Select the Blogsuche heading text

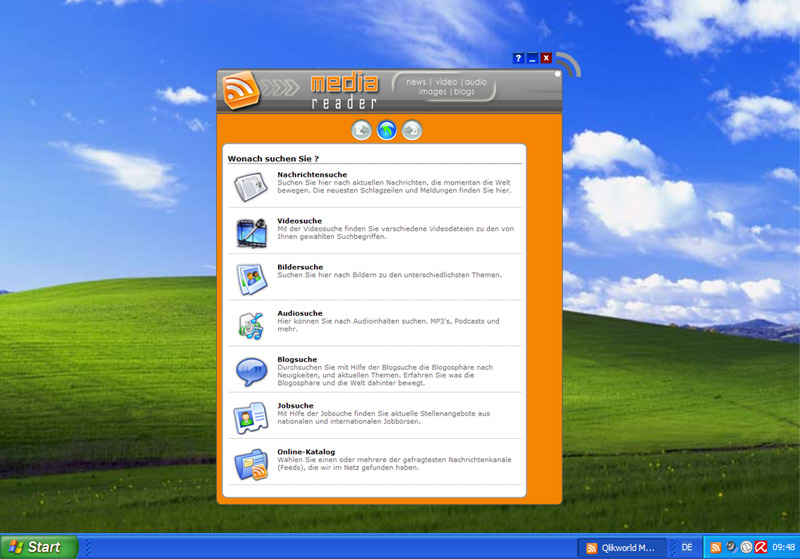(297, 359)
